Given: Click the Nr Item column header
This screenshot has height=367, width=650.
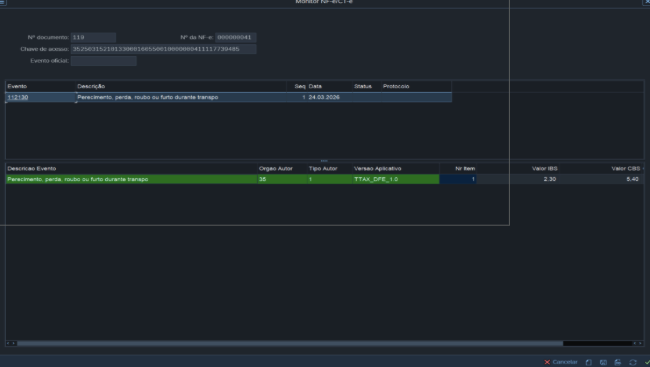Looking at the screenshot, I should (458, 168).
